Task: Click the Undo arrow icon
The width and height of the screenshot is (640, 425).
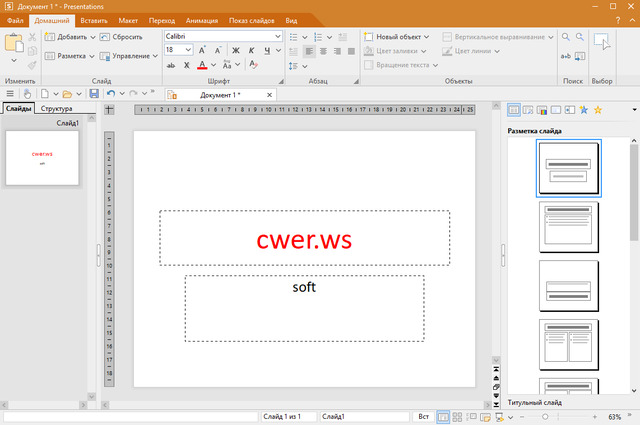Action: coord(111,93)
